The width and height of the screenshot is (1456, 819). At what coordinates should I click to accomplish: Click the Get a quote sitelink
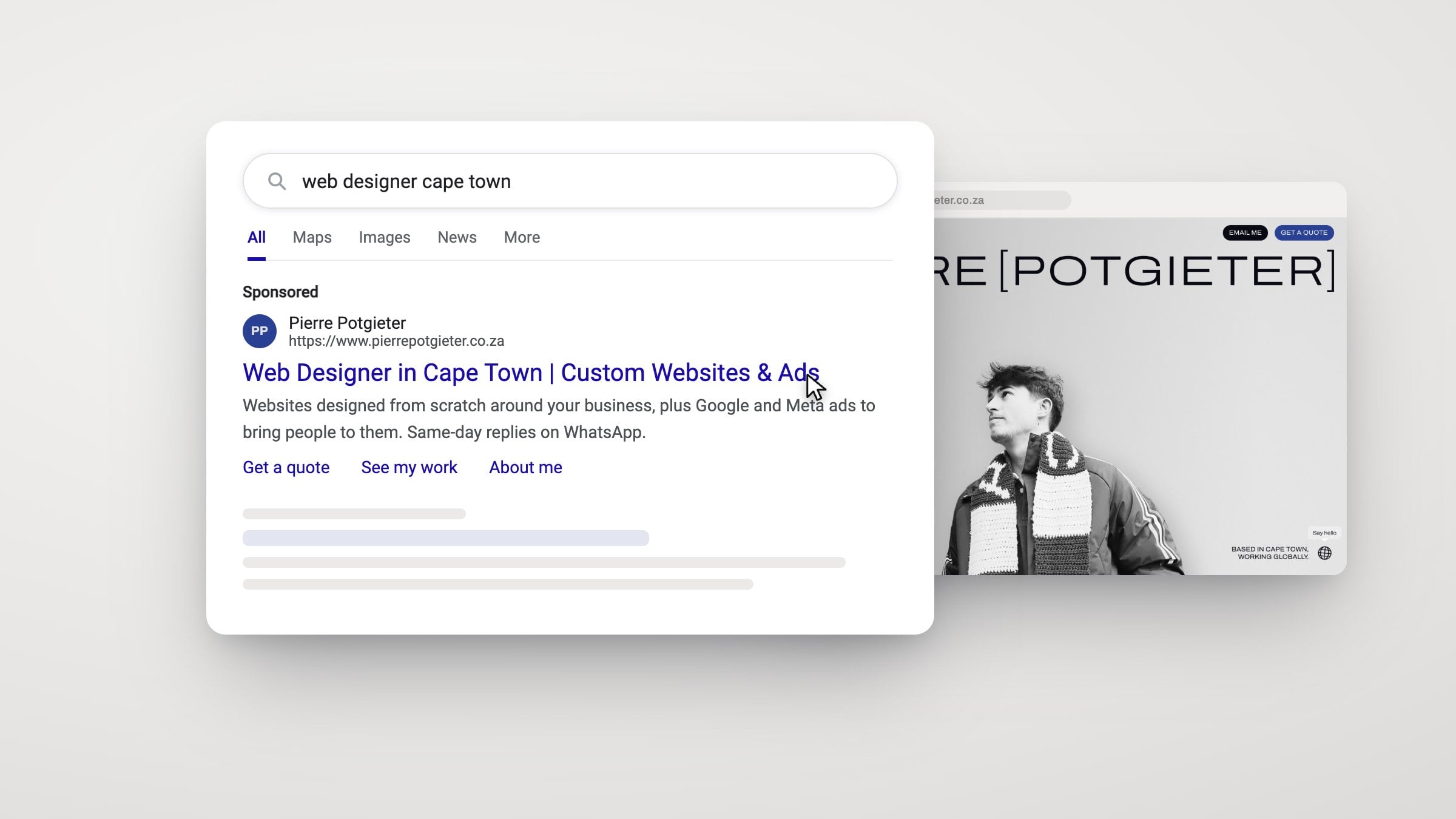click(286, 467)
